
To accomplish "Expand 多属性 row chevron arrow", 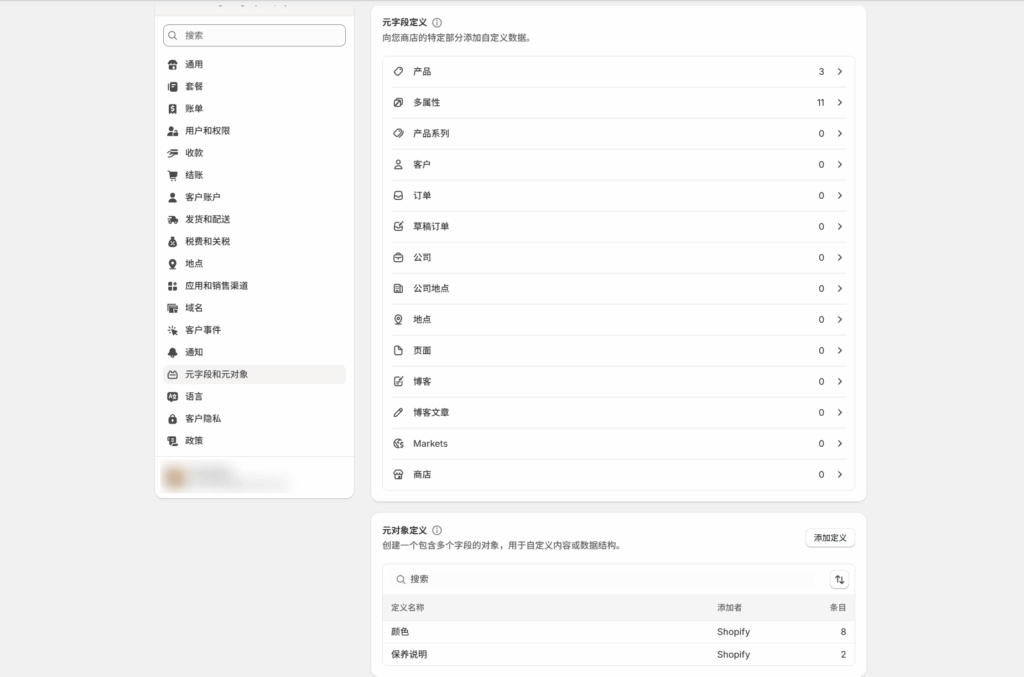I will (839, 103).
